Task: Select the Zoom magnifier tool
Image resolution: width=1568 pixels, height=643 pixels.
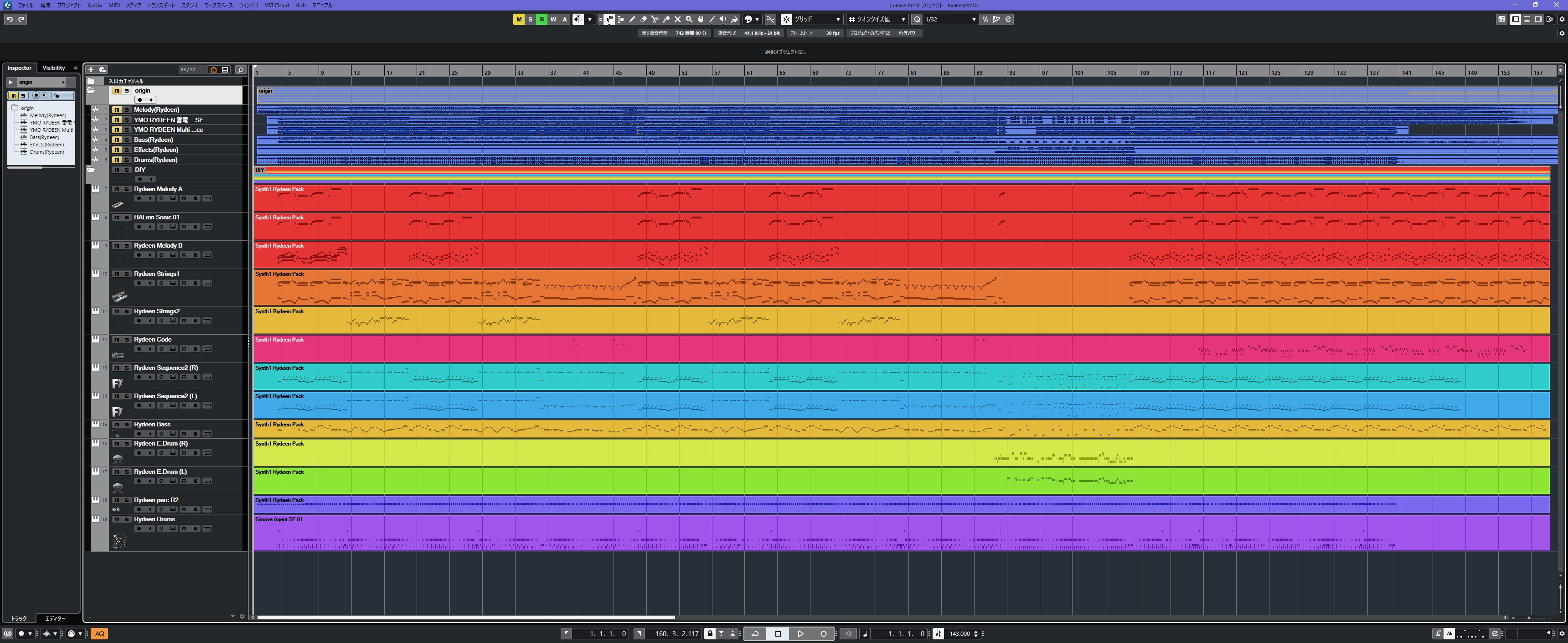Action: (689, 20)
